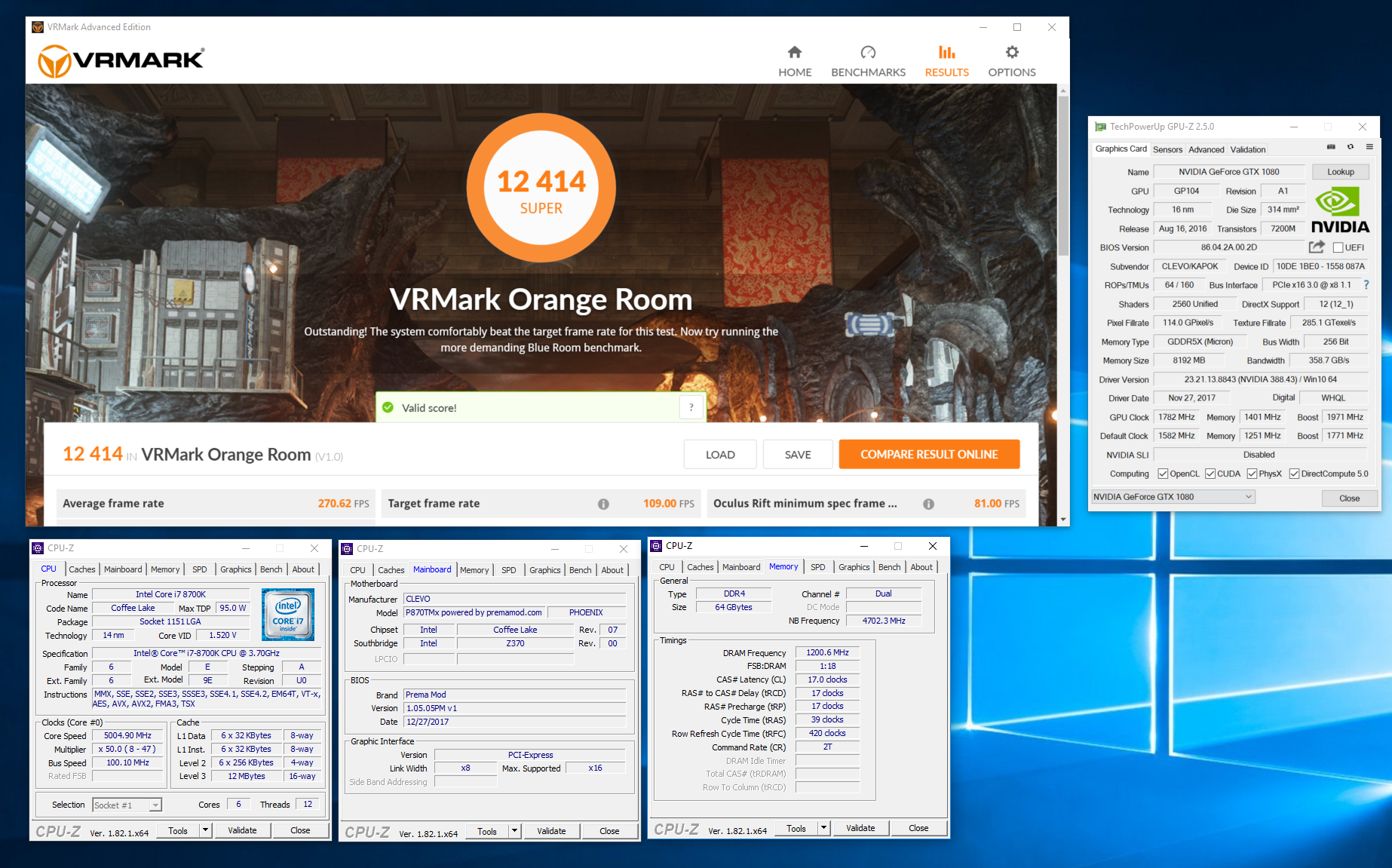Expand Tools dropdown arrow in CPU-Z Mainboard window
1392x868 pixels.
(x=514, y=831)
